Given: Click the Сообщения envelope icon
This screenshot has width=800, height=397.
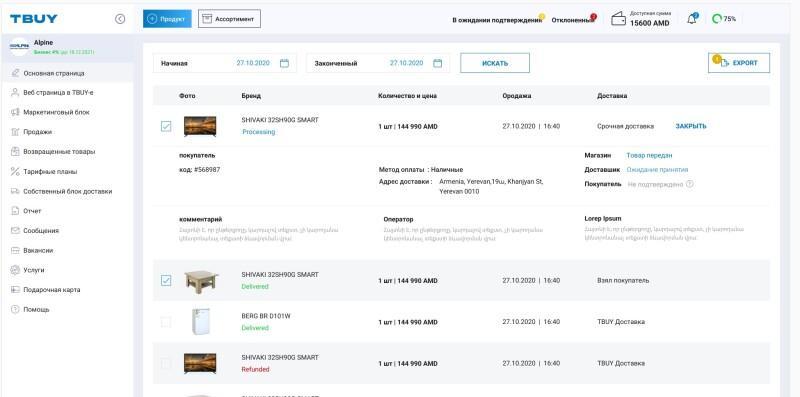Looking at the screenshot, I should [15, 231].
